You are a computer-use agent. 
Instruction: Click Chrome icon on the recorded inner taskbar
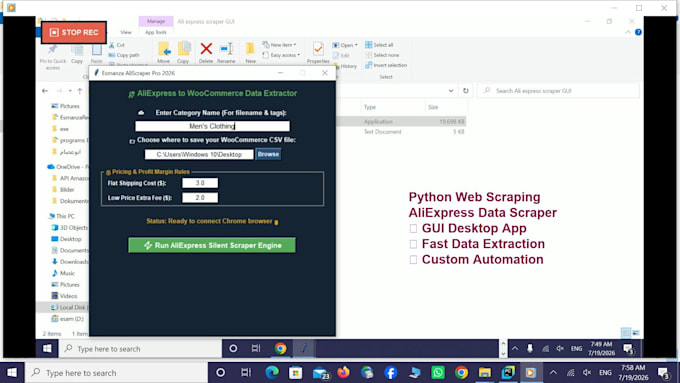point(280,348)
